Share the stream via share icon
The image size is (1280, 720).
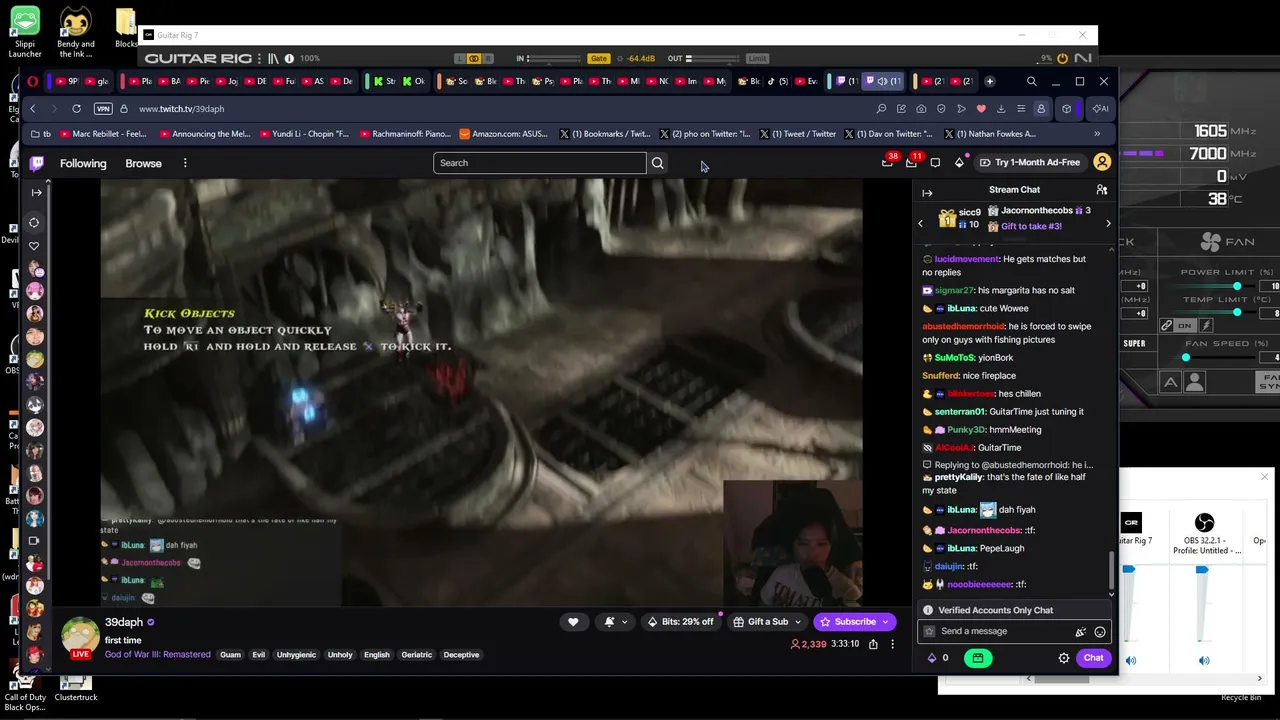[873, 645]
